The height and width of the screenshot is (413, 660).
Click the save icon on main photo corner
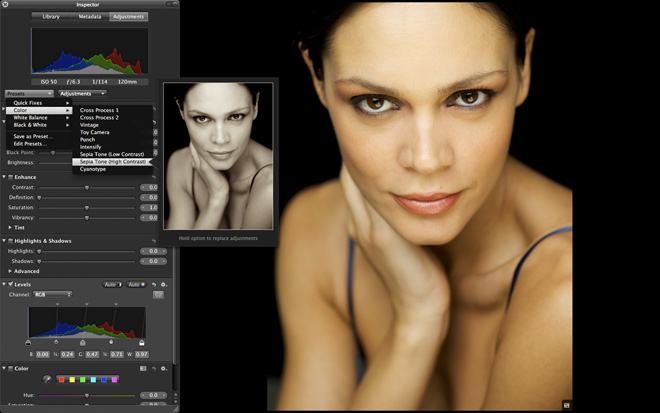click(x=566, y=405)
